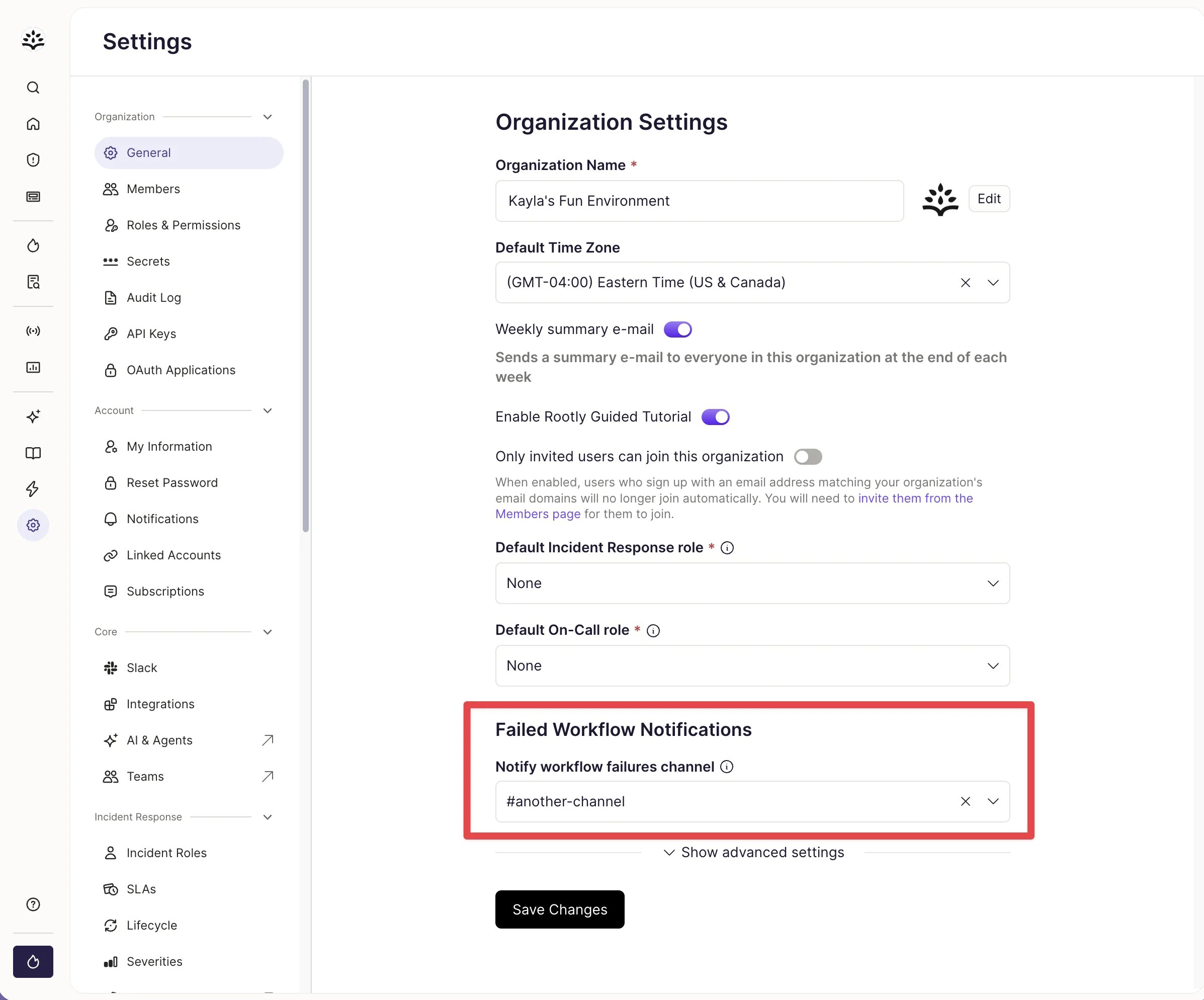Click the Rootly logo at top left
The height and width of the screenshot is (1000, 1204).
pyautogui.click(x=33, y=40)
